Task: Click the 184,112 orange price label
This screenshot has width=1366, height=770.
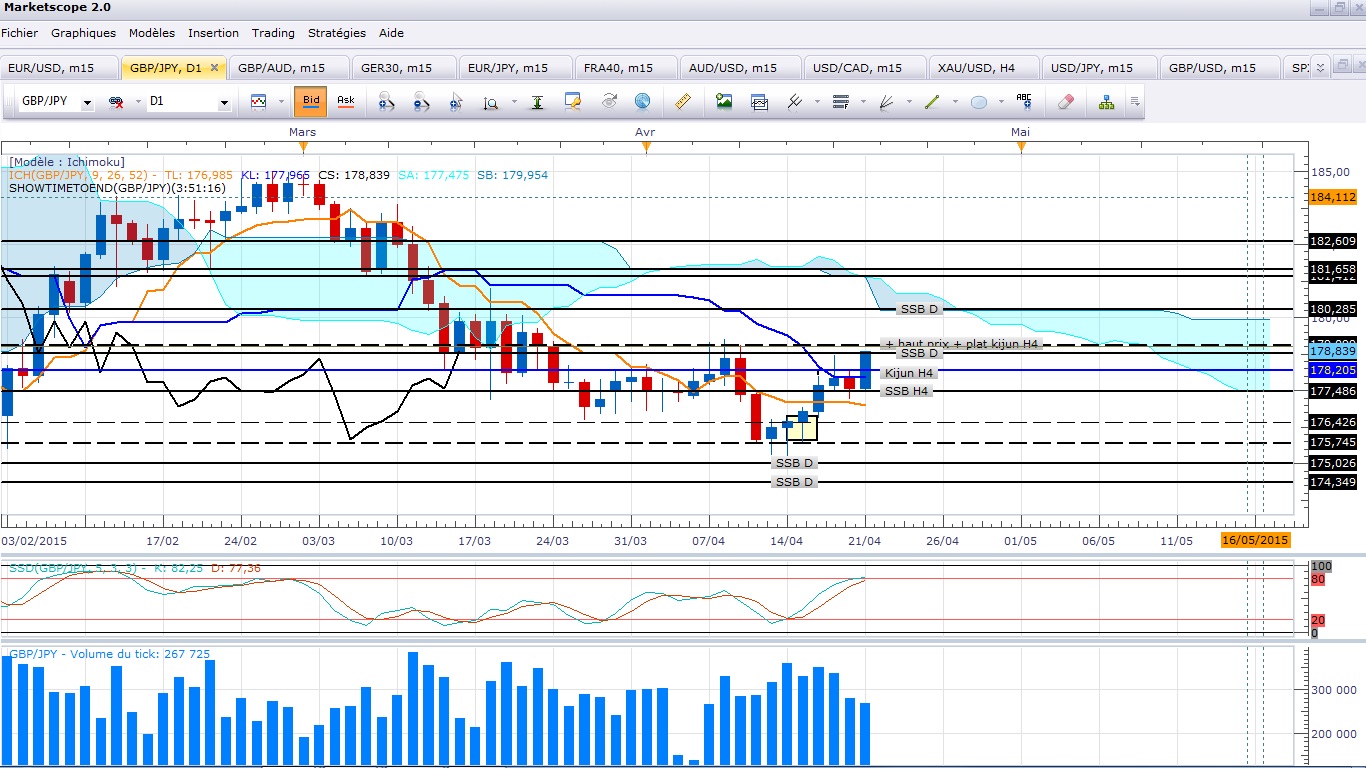Action: pos(1333,197)
